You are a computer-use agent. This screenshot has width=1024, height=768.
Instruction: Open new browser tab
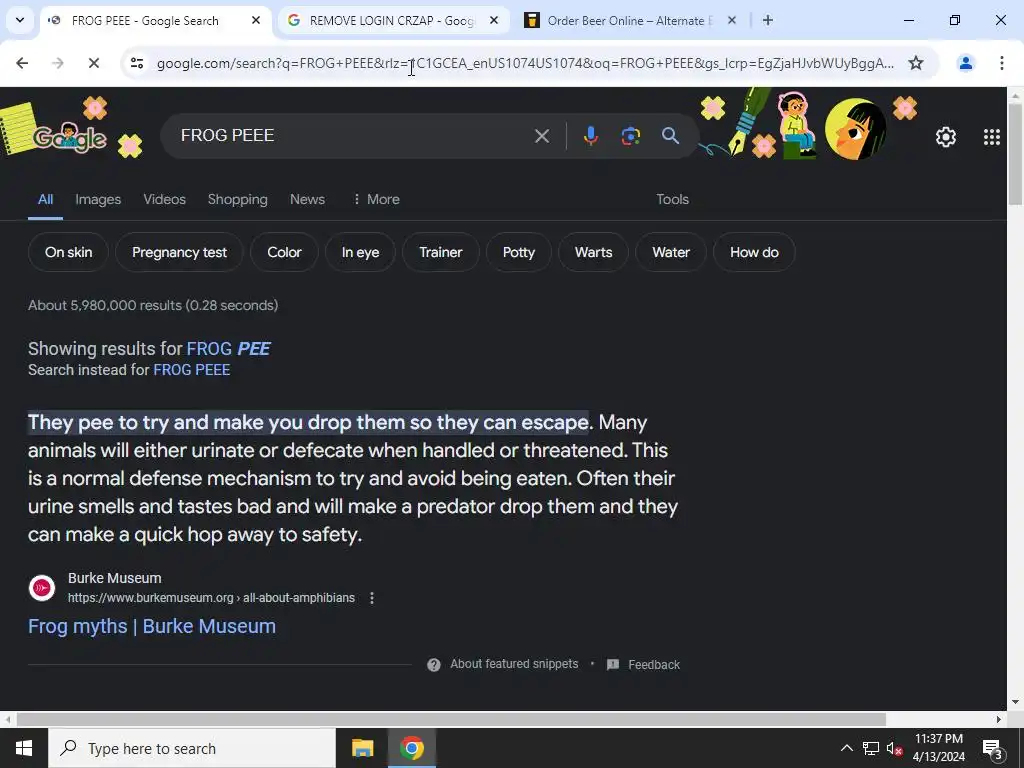click(x=768, y=20)
